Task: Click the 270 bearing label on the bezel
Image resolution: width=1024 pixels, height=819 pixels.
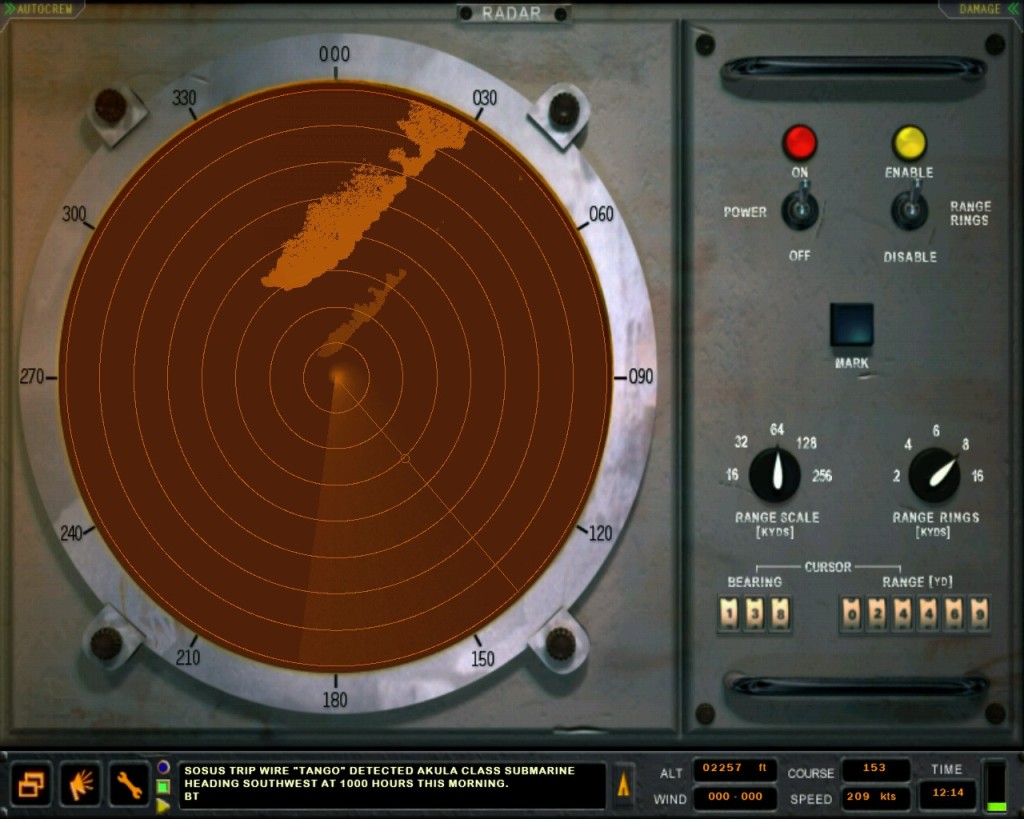Action: pos(32,376)
